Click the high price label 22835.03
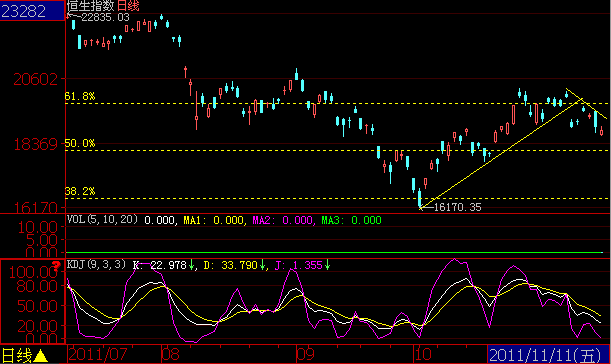611x364 pixels. point(105,17)
